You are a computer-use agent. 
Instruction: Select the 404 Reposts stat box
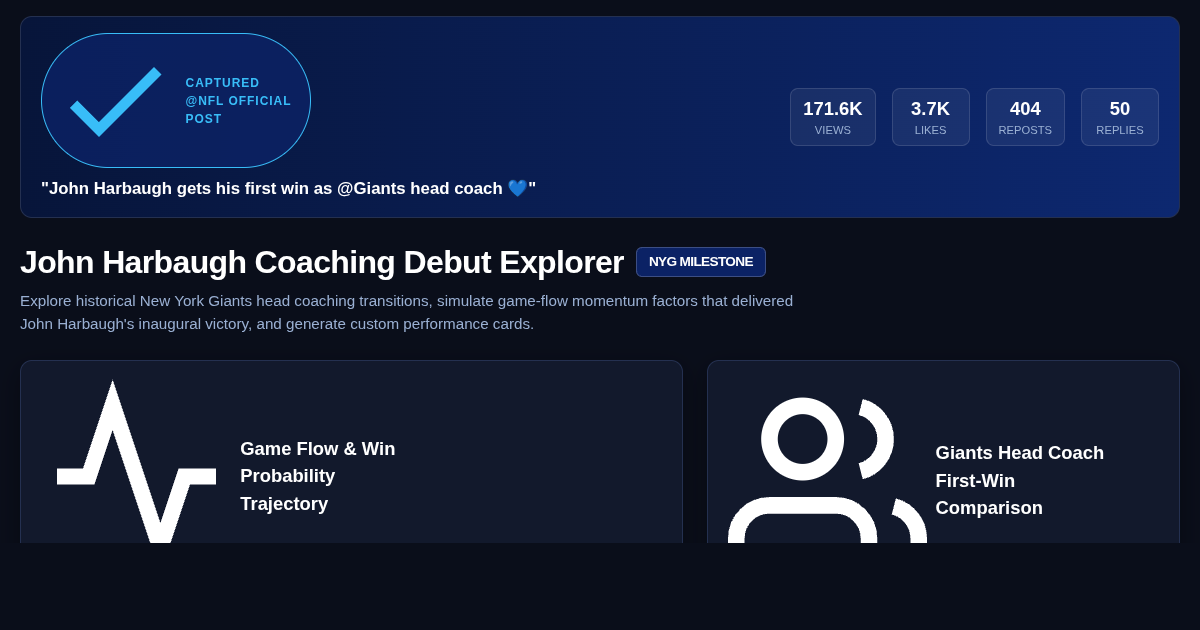click(1025, 117)
